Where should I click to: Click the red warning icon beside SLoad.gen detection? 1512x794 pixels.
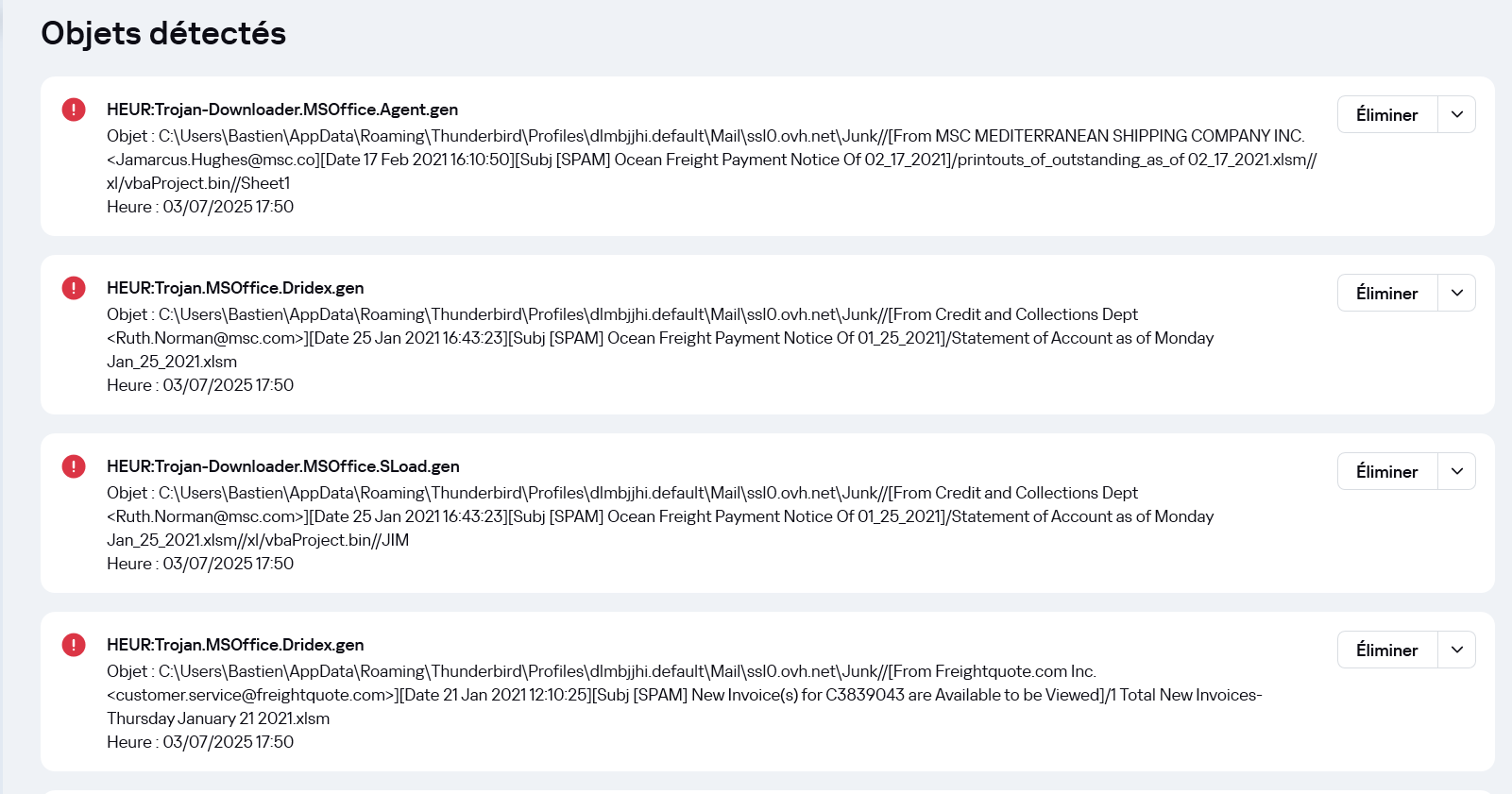tap(74, 466)
